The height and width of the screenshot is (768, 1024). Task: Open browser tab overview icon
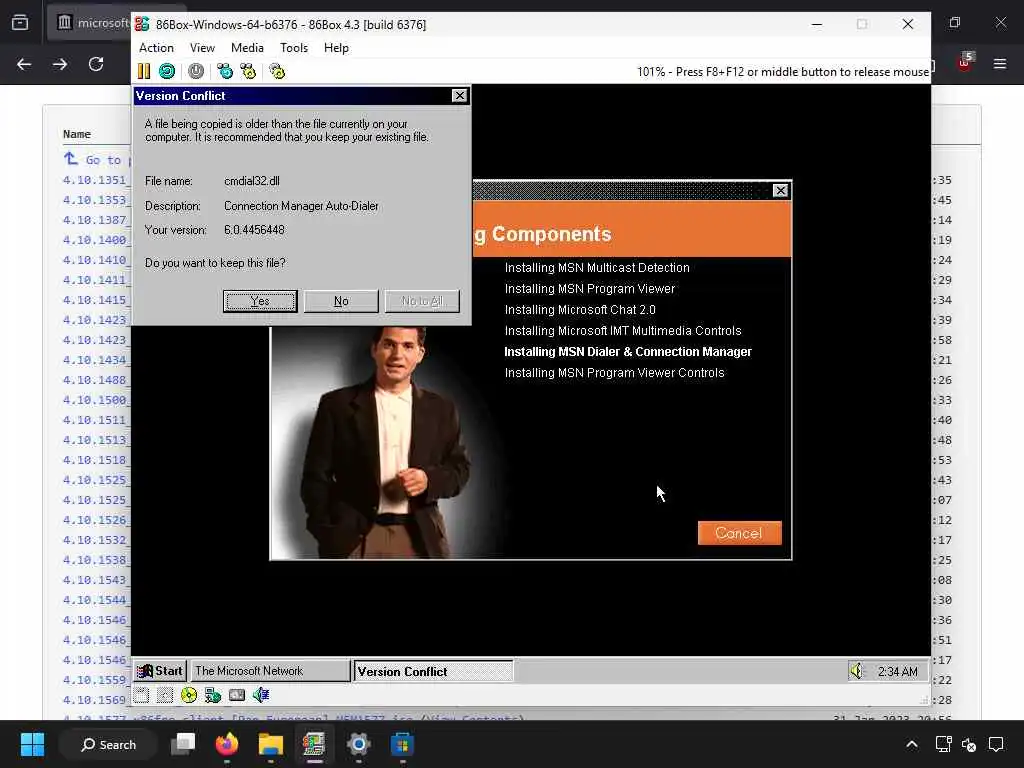coord(20,23)
